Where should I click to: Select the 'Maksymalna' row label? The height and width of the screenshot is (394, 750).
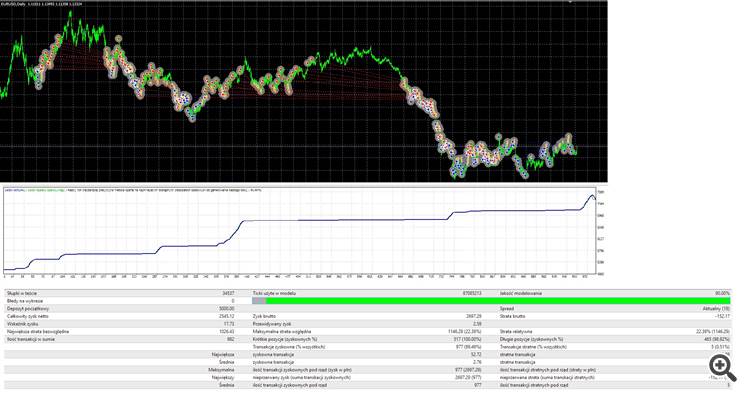tap(221, 370)
